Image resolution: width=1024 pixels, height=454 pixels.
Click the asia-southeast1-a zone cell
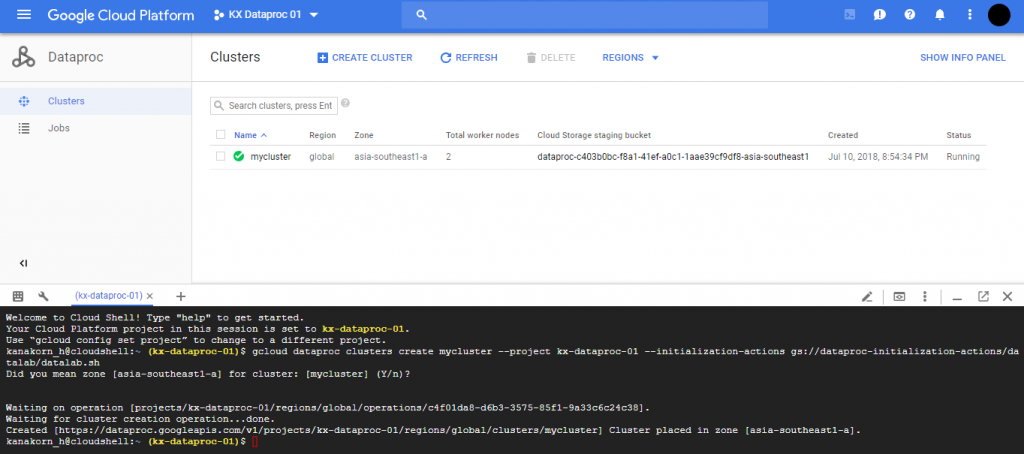coord(391,157)
